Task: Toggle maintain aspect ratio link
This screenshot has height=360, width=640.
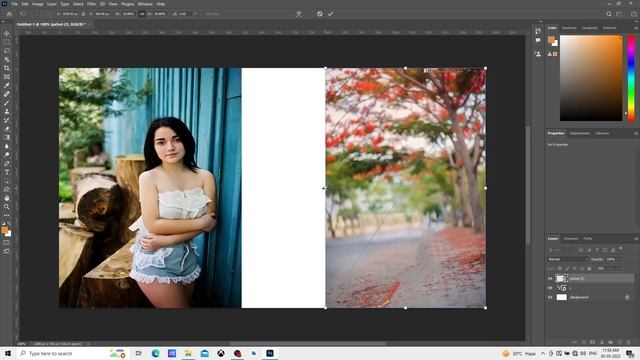Action: 142,14
